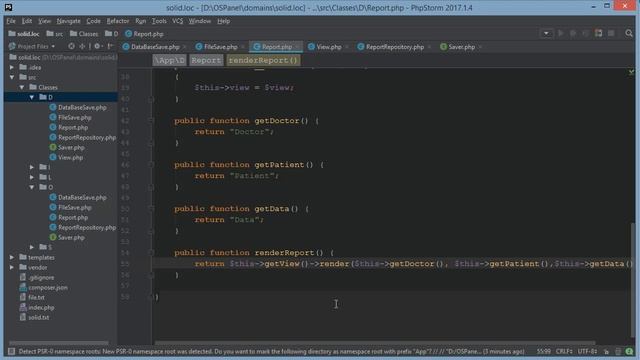Expand the .idea folder arrow
Image resolution: width=640 pixels, height=360 pixels.
coord(12,67)
